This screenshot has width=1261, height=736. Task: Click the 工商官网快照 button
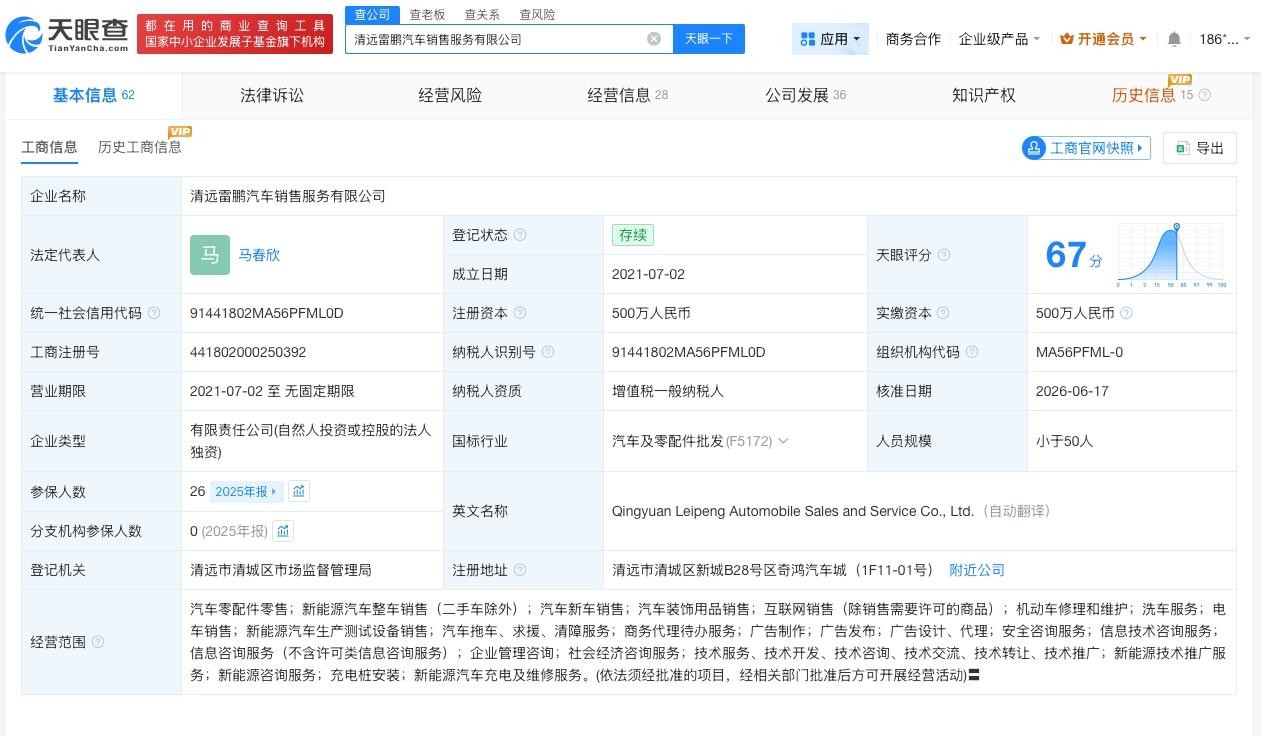(1086, 148)
